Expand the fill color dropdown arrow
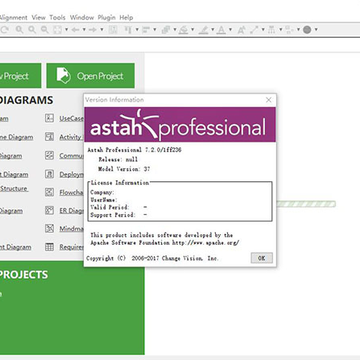 [x=192, y=30]
